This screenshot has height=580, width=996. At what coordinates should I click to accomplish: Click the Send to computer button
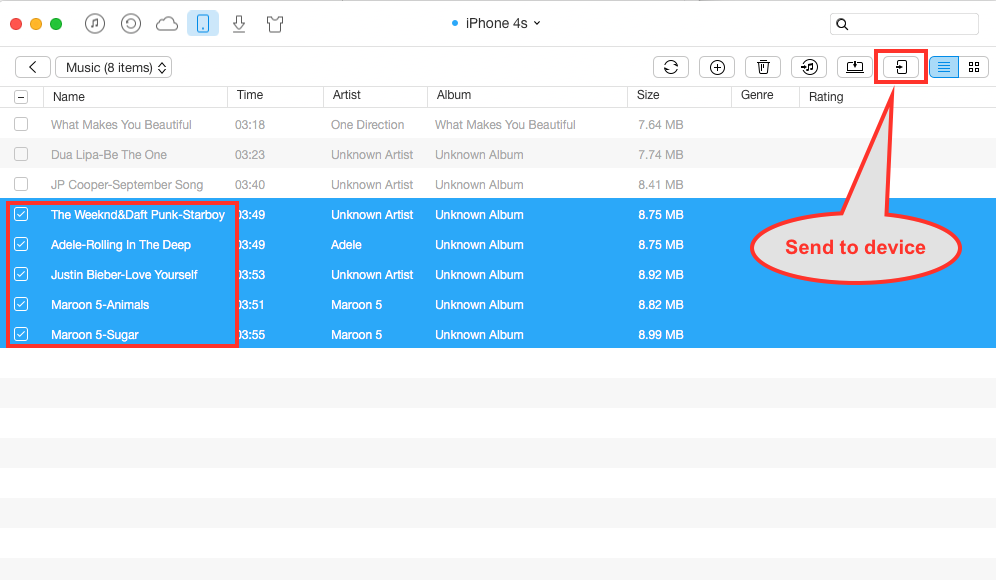click(x=855, y=67)
